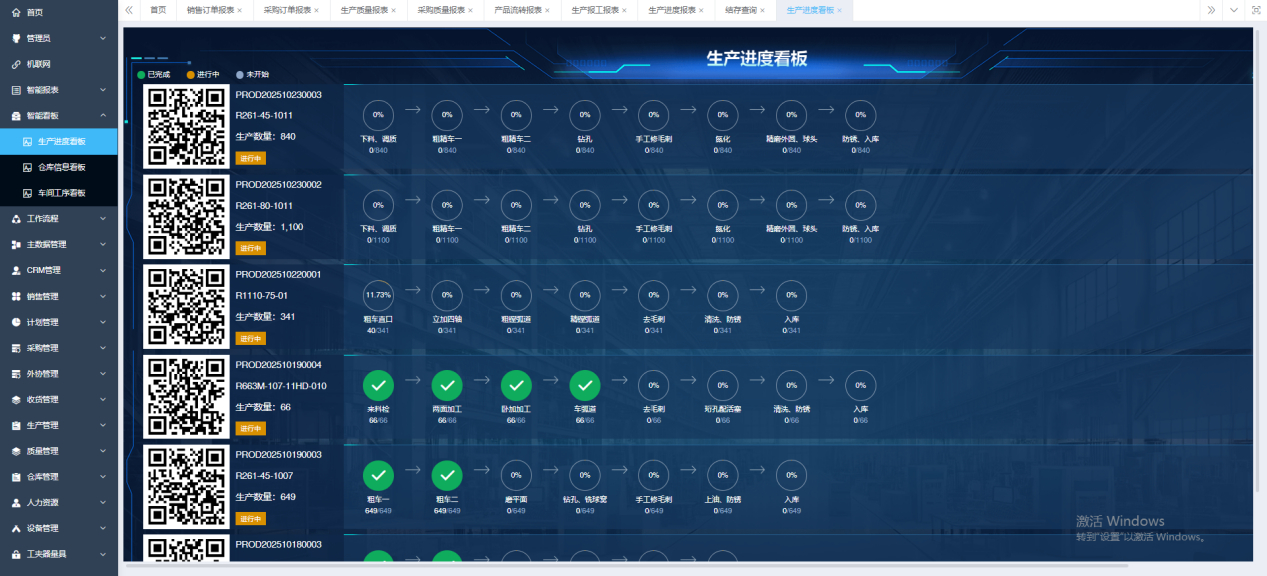Click the green checkmark above 来料检
Image resolution: width=1267 pixels, height=576 pixels.
click(378, 386)
